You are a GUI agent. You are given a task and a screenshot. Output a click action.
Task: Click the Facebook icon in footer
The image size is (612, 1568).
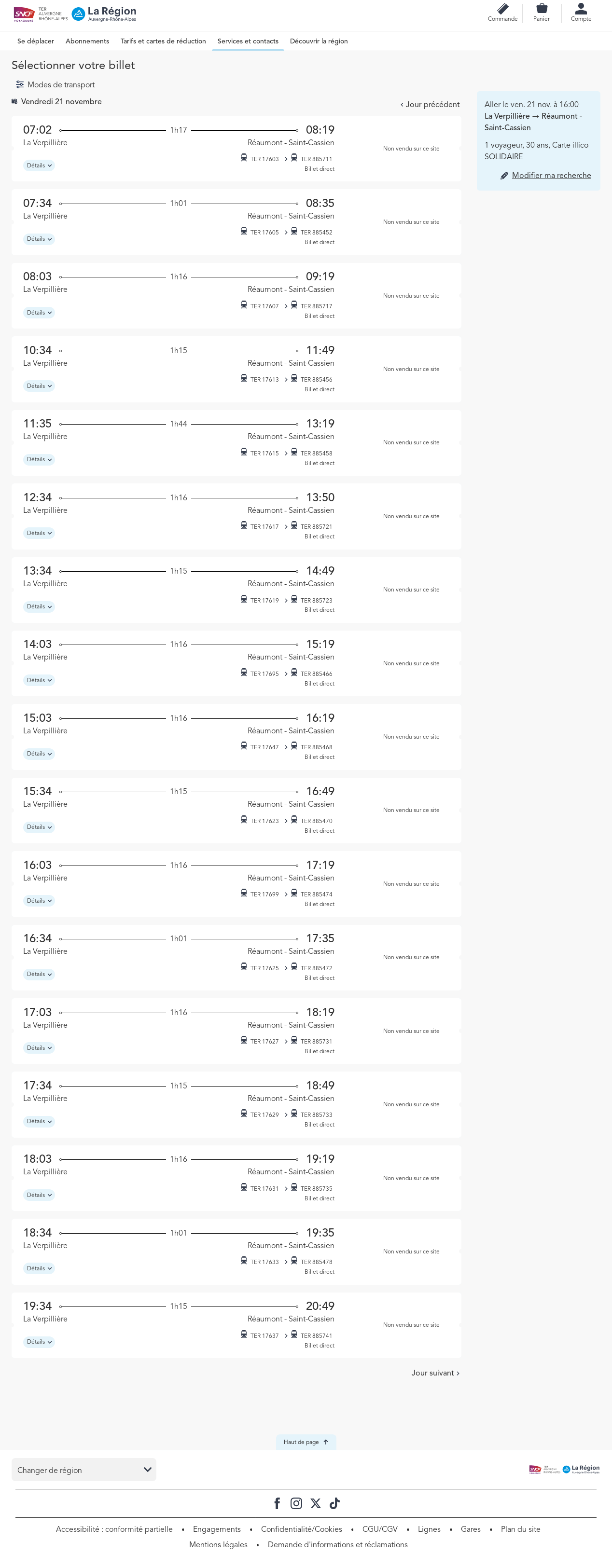277,1503
